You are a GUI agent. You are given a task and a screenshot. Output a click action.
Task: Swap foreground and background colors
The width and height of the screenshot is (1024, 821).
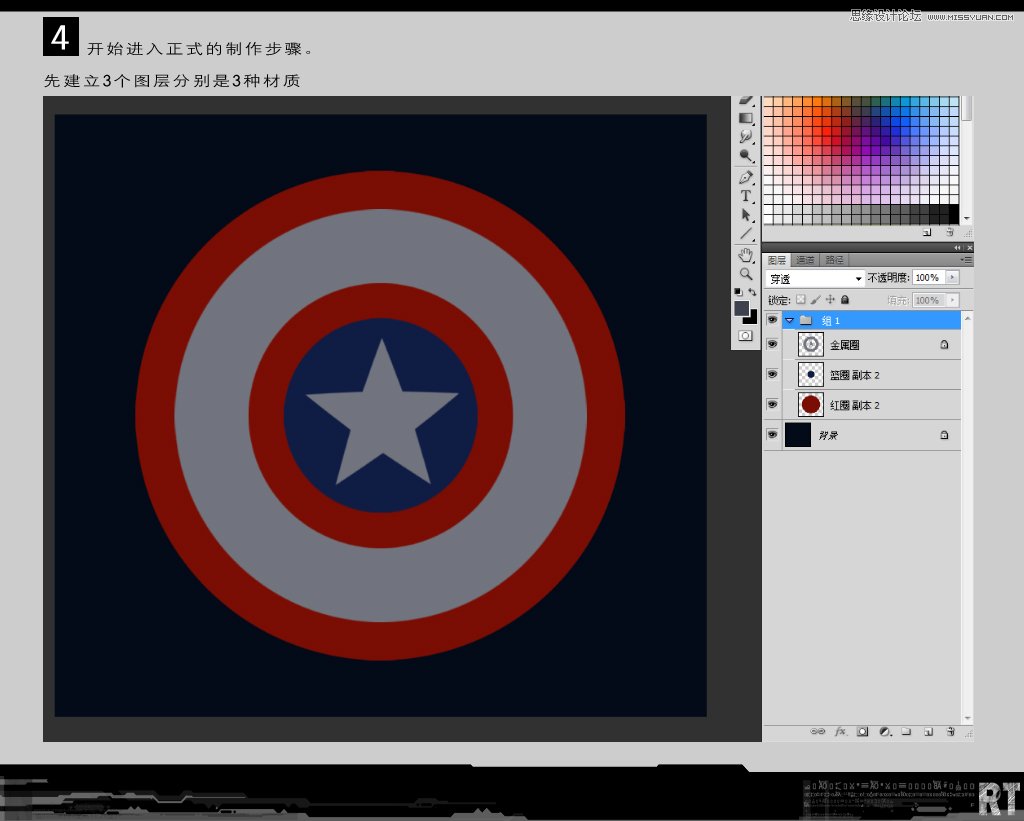pos(752,292)
